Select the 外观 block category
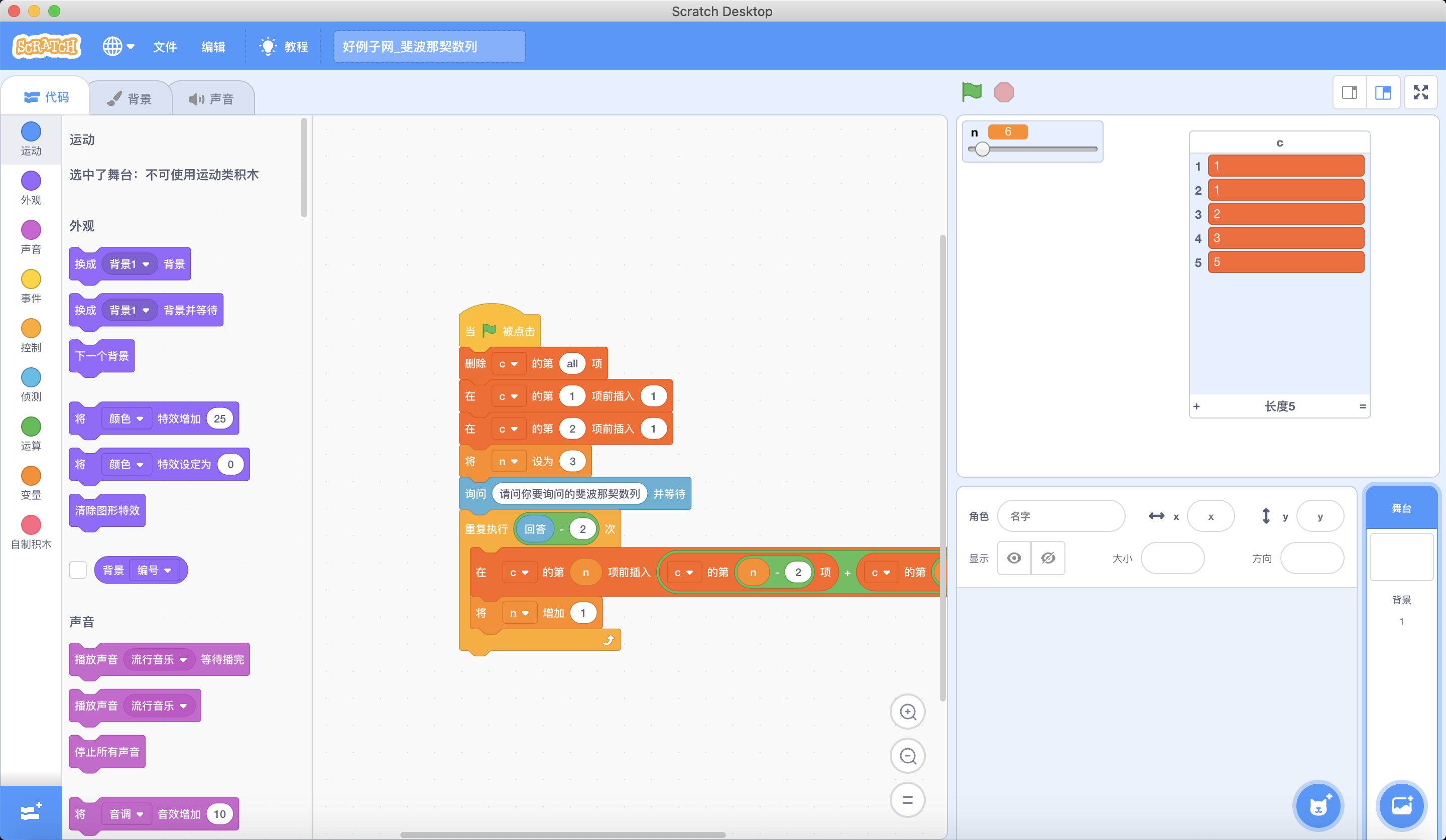The height and width of the screenshot is (840, 1446). pyautogui.click(x=31, y=188)
